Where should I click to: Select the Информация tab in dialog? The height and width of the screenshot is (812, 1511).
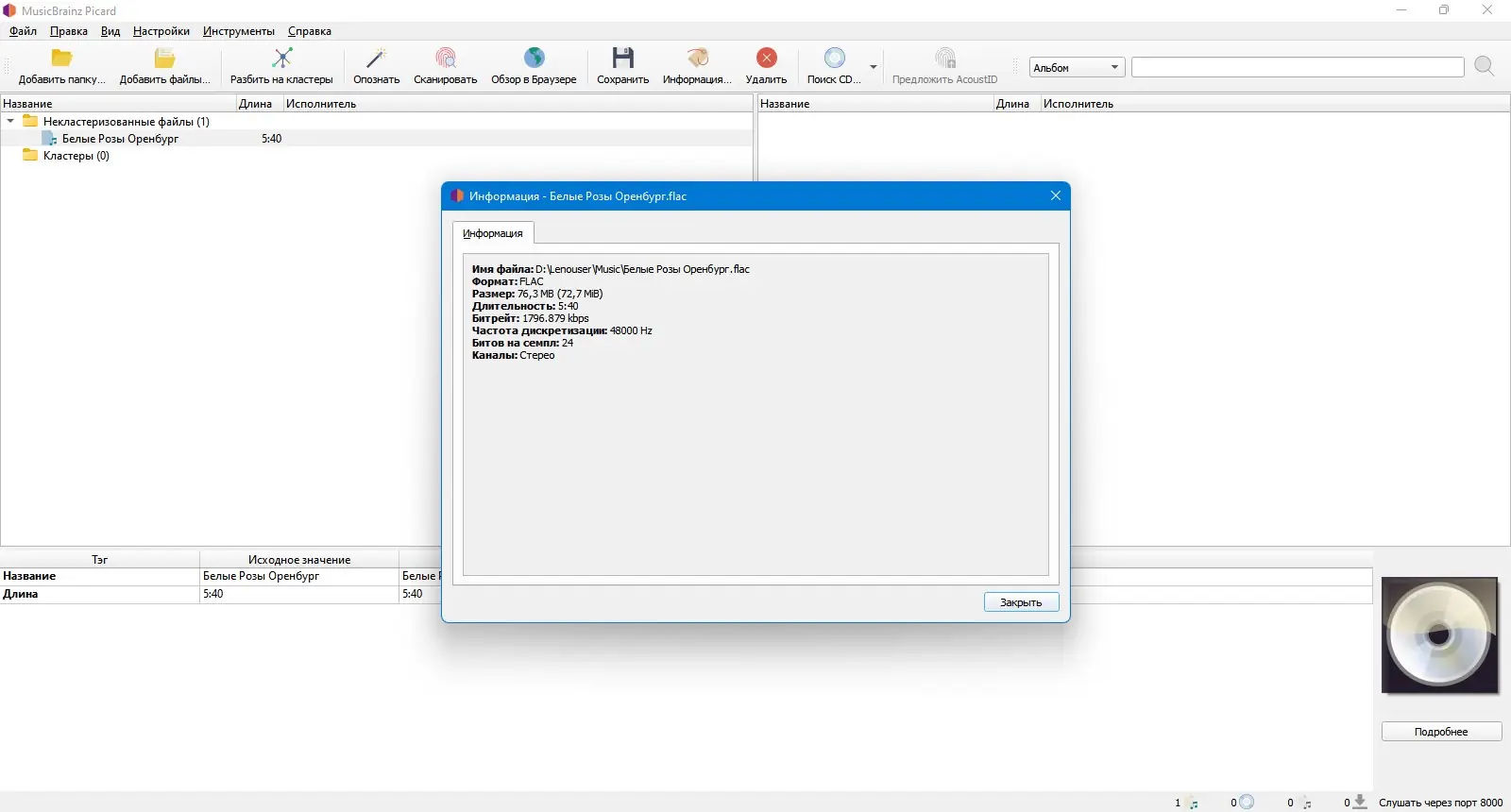point(493,233)
